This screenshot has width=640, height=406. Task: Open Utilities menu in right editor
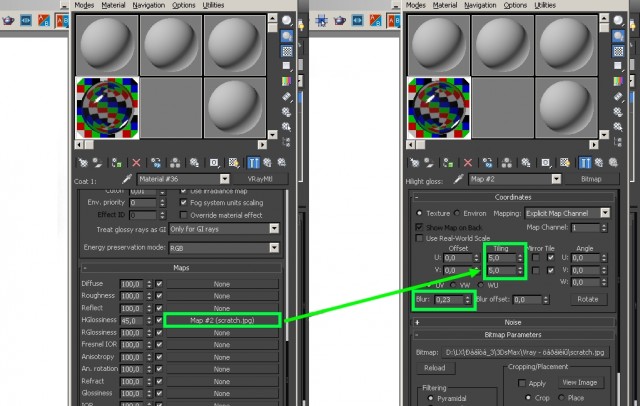click(545, 5)
